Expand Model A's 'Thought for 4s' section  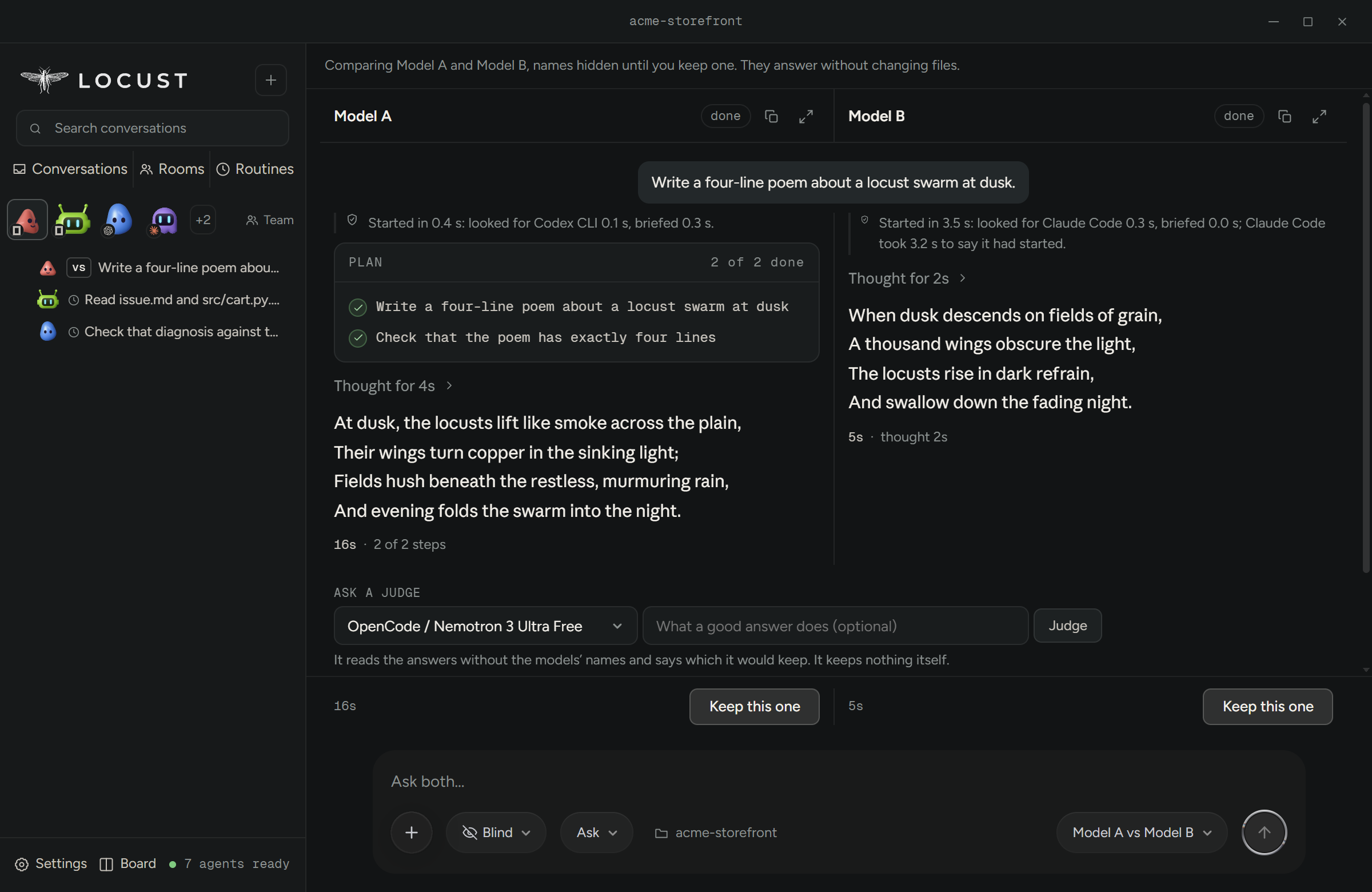(393, 386)
